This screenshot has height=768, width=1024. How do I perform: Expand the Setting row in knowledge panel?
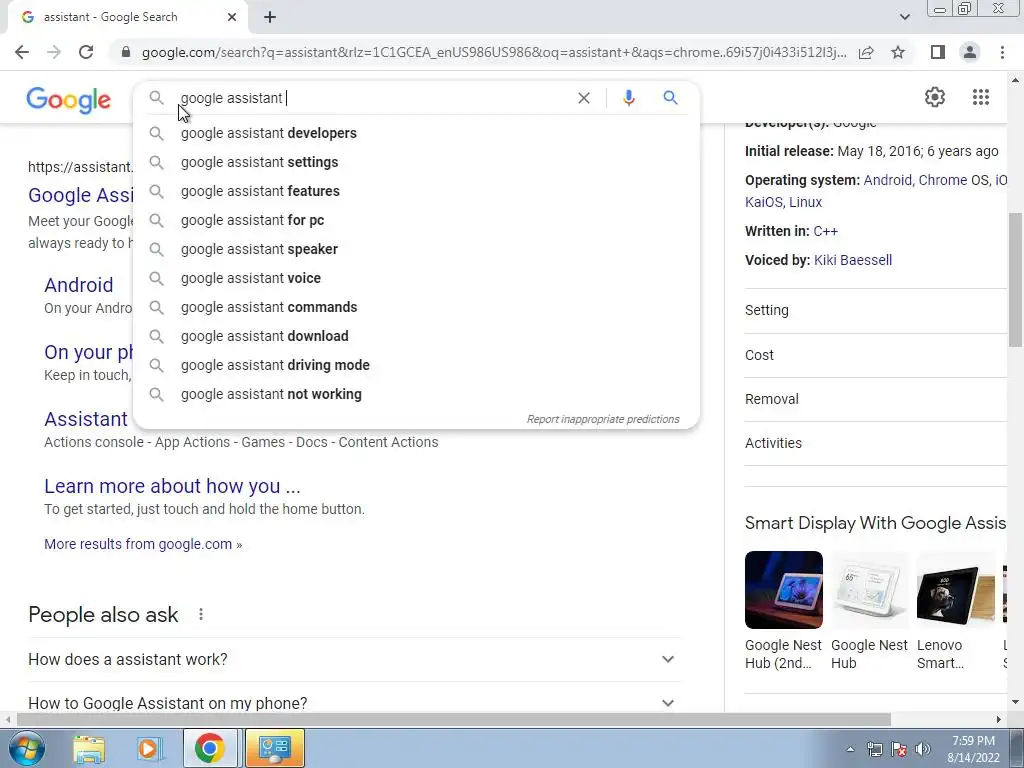875,311
